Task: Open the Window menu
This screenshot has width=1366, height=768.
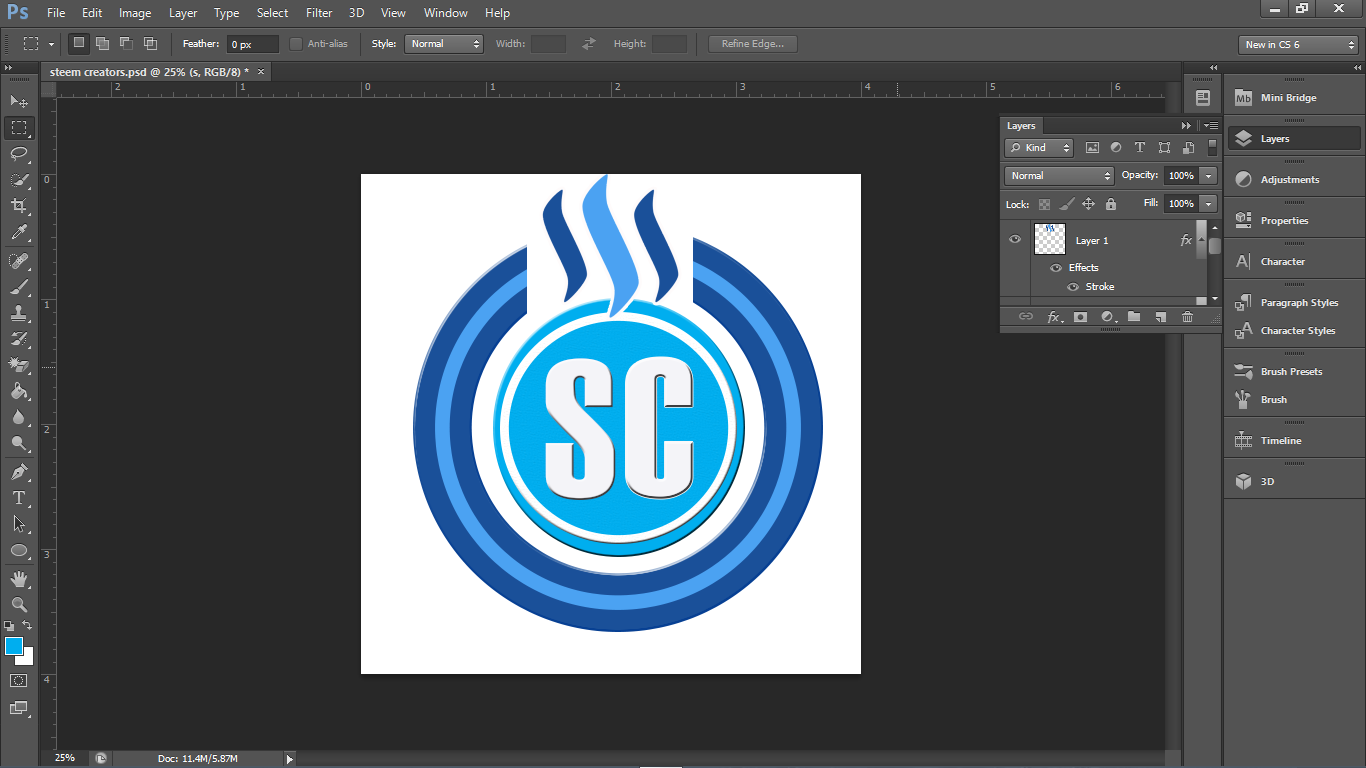Action: click(x=445, y=13)
